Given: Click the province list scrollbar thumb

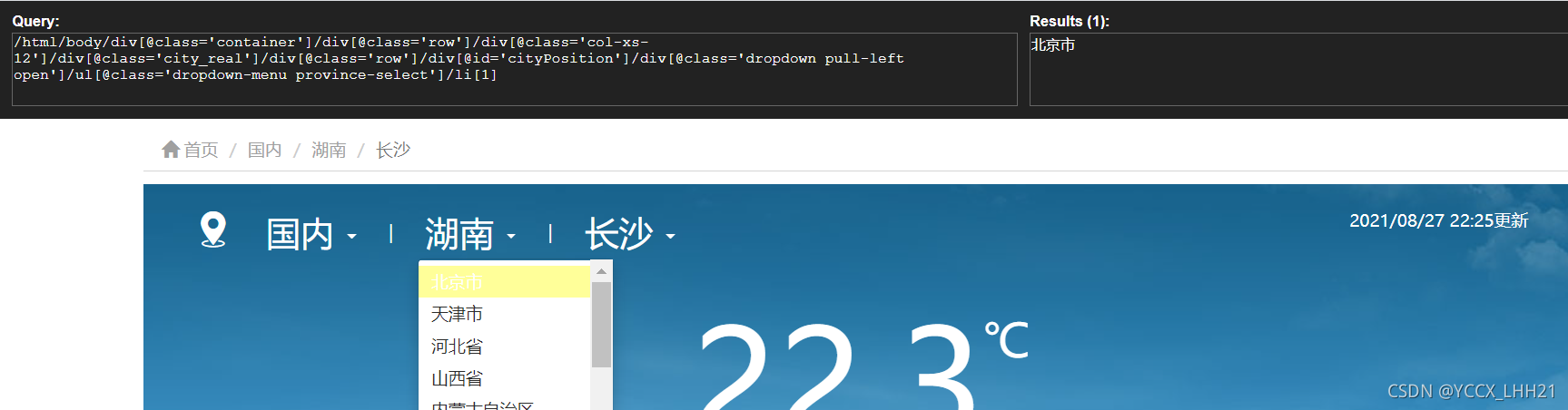Looking at the screenshot, I should pyautogui.click(x=601, y=324).
